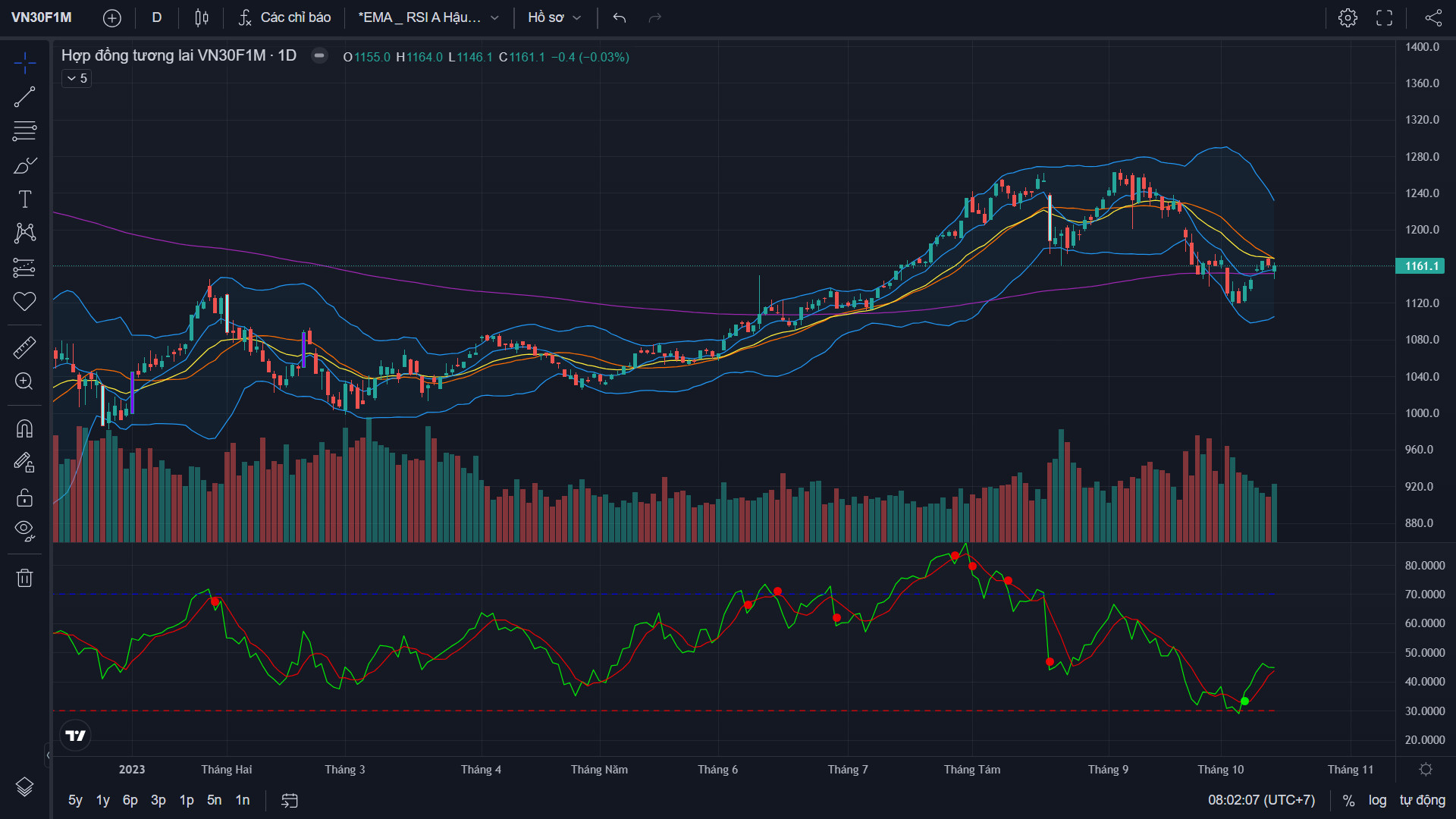Enter fullscreen chart mode

[1384, 17]
